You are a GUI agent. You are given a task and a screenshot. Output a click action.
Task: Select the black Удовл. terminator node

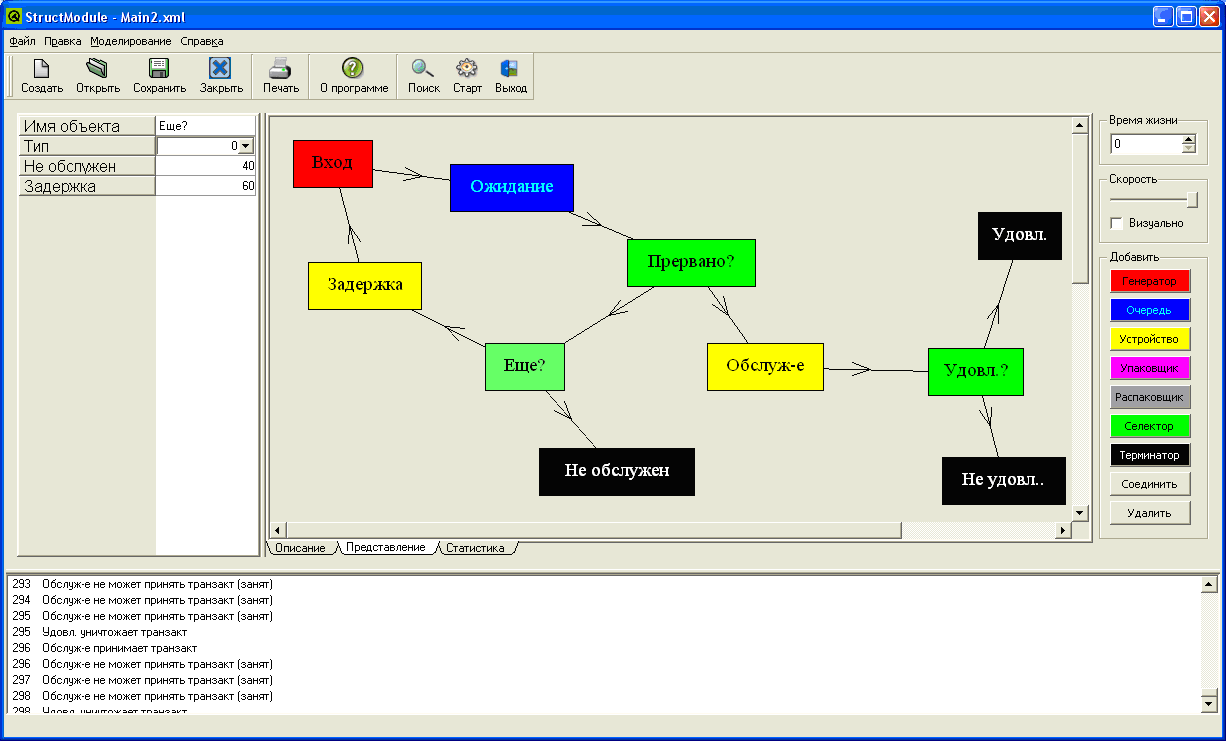tap(1020, 236)
